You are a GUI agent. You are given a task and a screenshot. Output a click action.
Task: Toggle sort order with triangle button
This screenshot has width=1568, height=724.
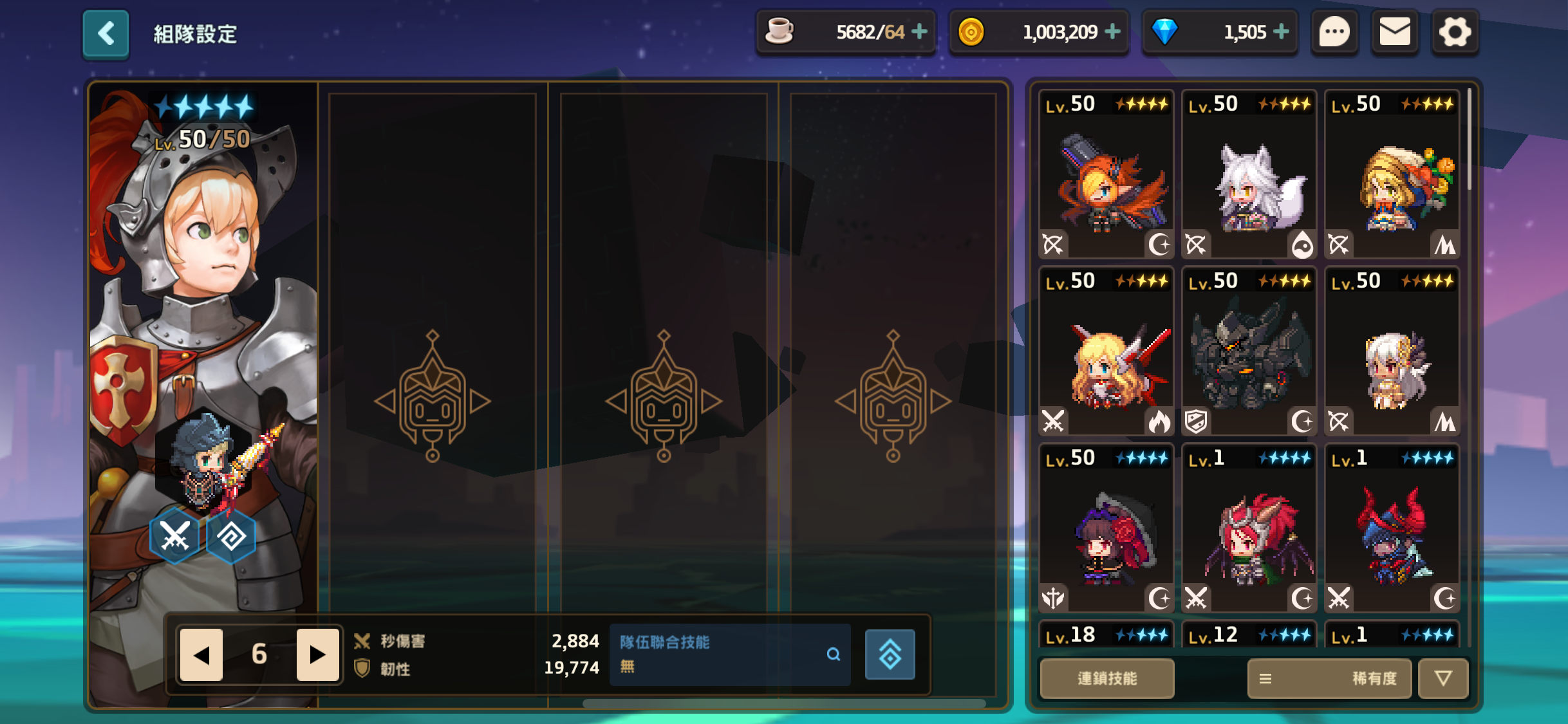[x=1443, y=678]
